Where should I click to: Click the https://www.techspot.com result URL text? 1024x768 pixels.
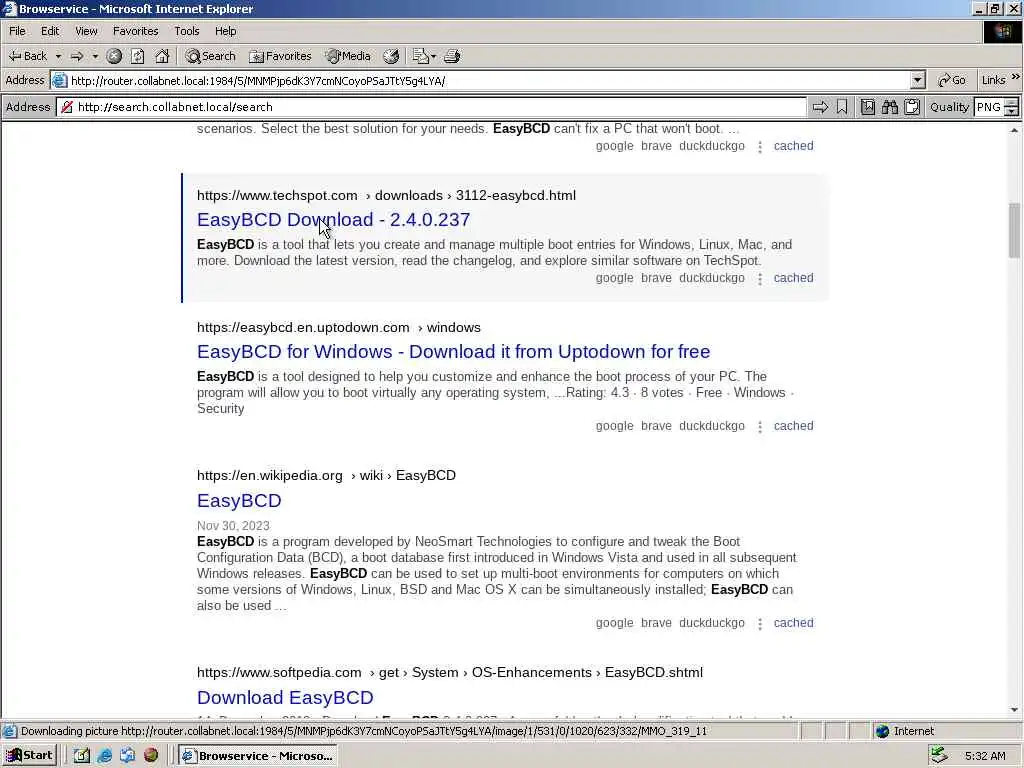pos(277,195)
